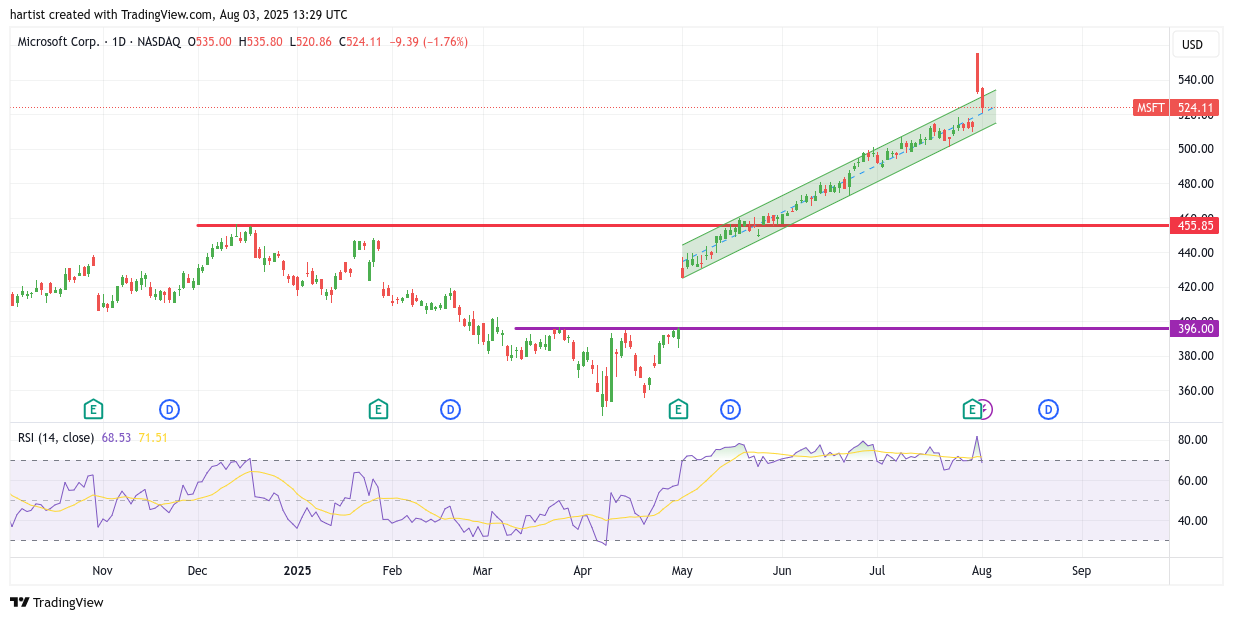Click the 500.00 price axis label

1195,149
